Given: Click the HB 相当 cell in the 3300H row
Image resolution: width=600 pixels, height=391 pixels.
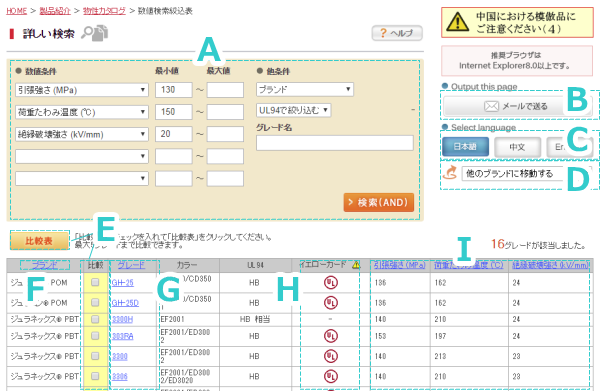Looking at the screenshot, I should click(x=255, y=319).
